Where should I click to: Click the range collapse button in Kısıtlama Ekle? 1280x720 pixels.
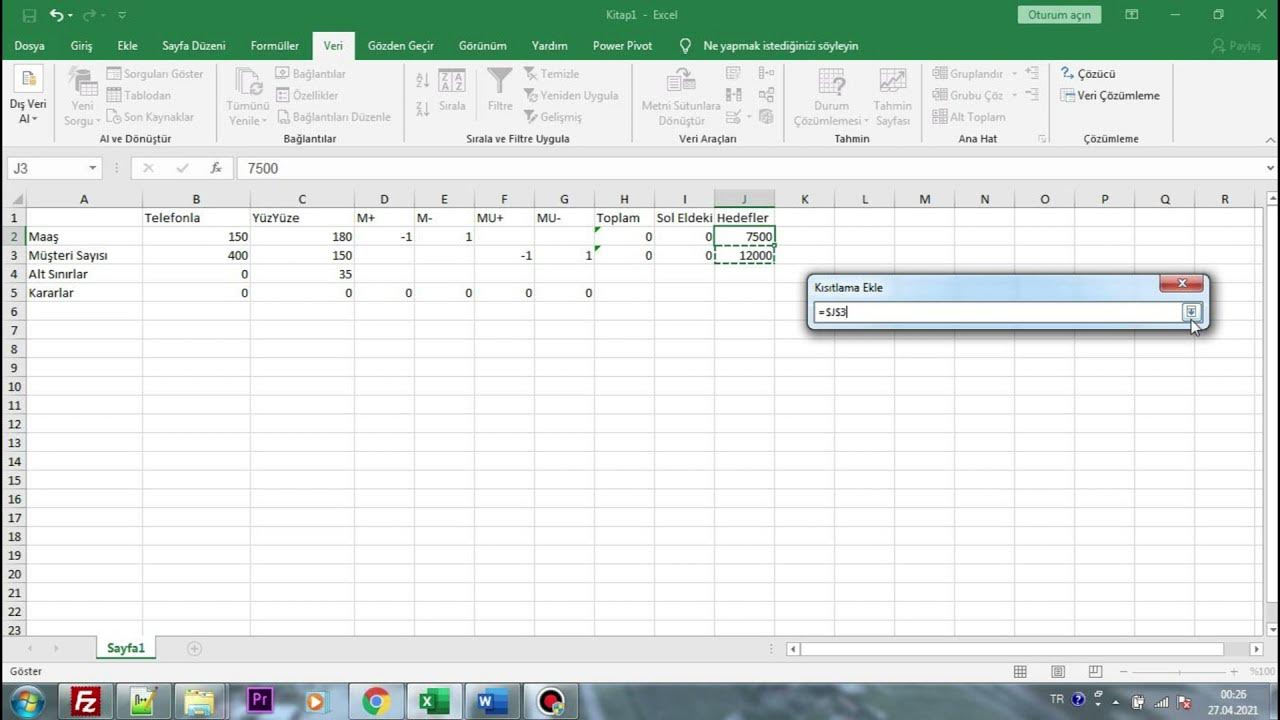click(1191, 312)
